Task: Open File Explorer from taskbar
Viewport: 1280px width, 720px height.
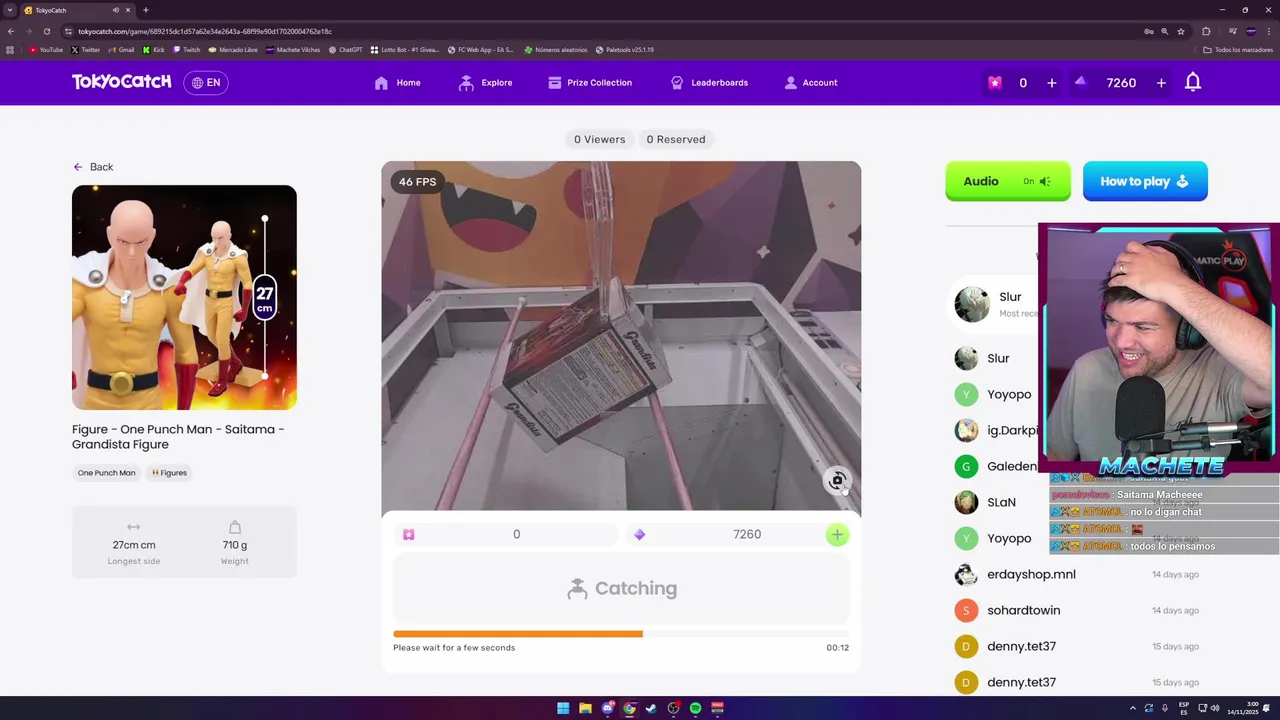Action: [585, 708]
